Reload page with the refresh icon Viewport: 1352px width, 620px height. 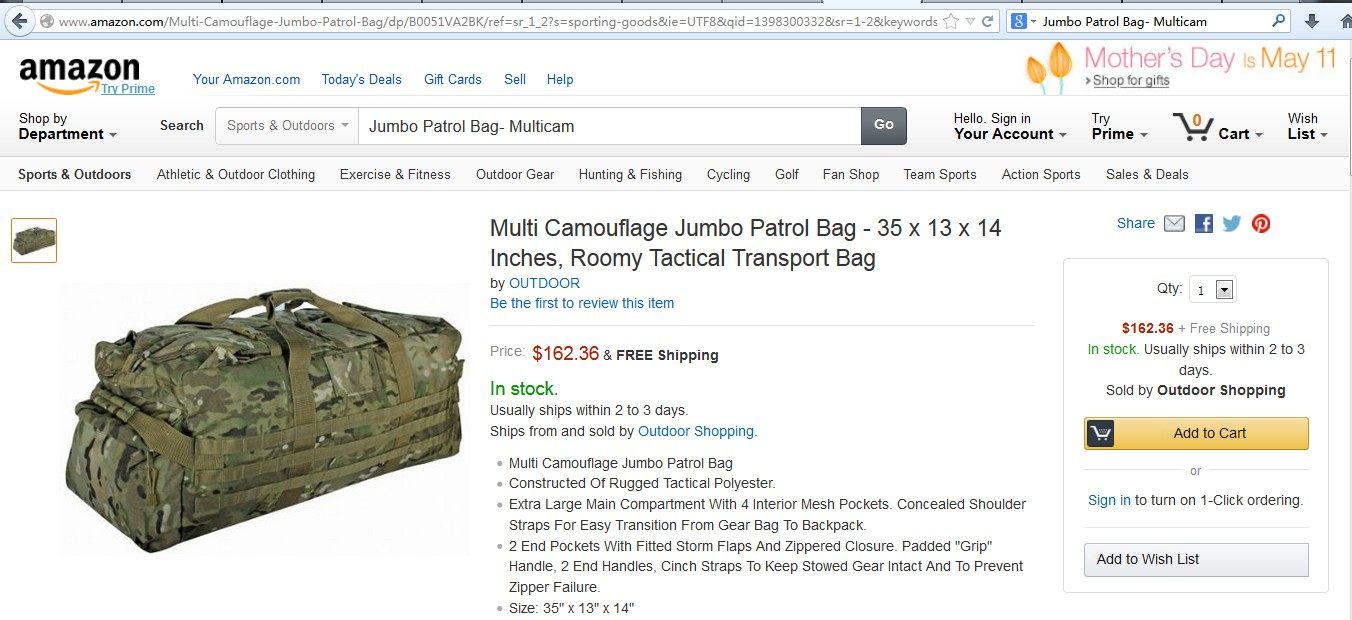987,21
